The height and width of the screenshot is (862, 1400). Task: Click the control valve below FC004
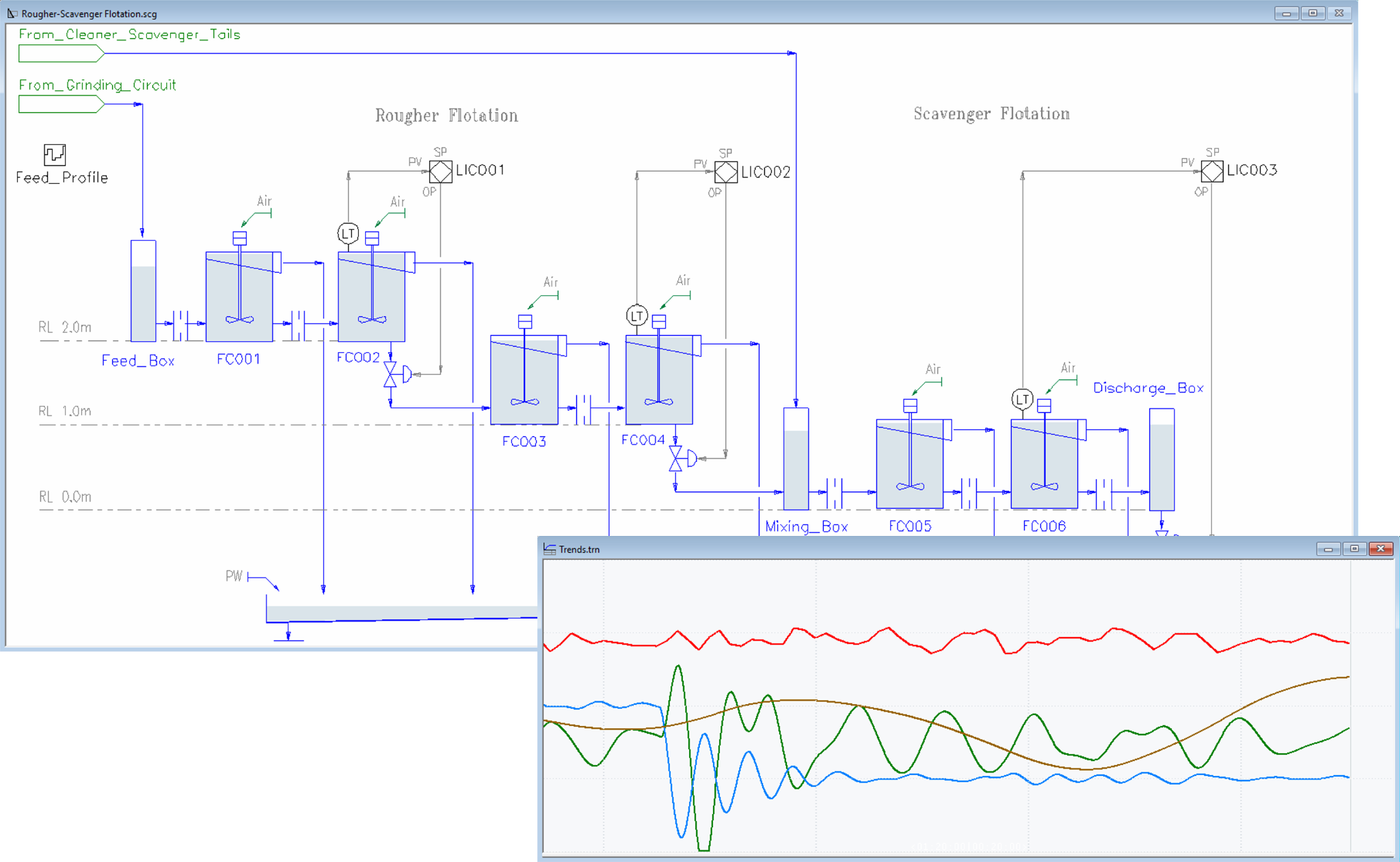(x=682, y=458)
